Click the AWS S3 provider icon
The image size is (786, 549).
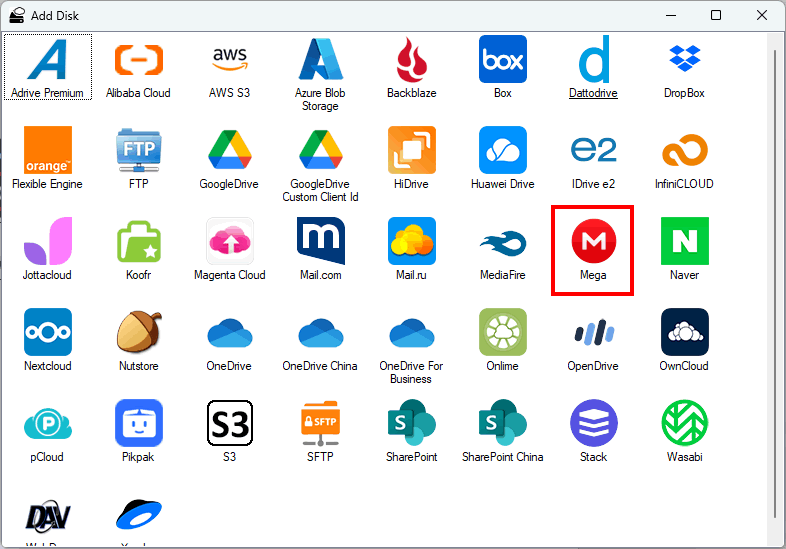click(x=230, y=61)
